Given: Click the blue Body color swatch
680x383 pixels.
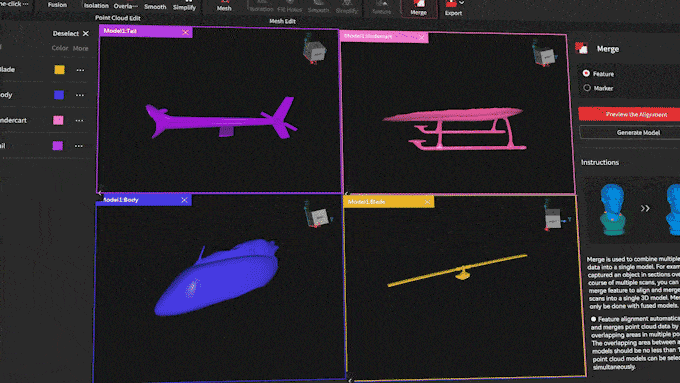Looking at the screenshot, I should point(59,95).
